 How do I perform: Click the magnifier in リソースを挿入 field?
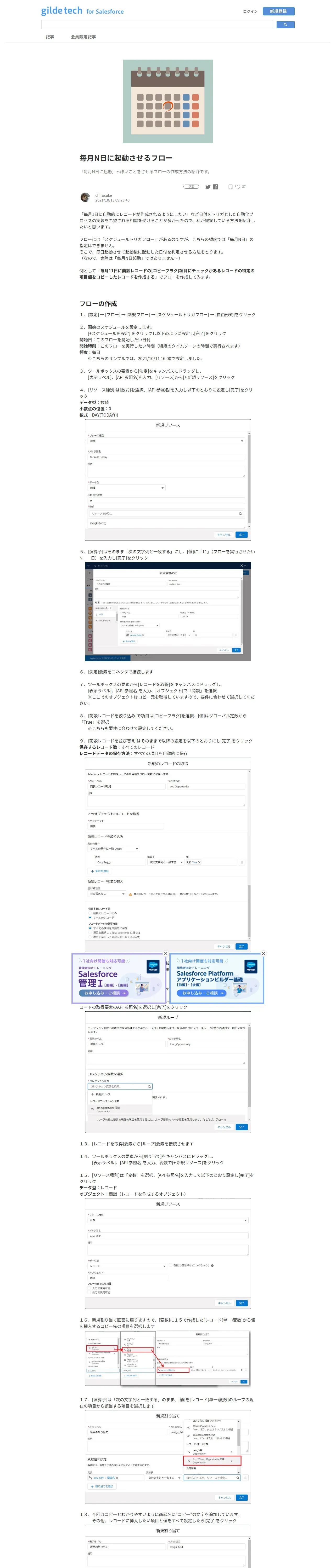[x=240, y=513]
